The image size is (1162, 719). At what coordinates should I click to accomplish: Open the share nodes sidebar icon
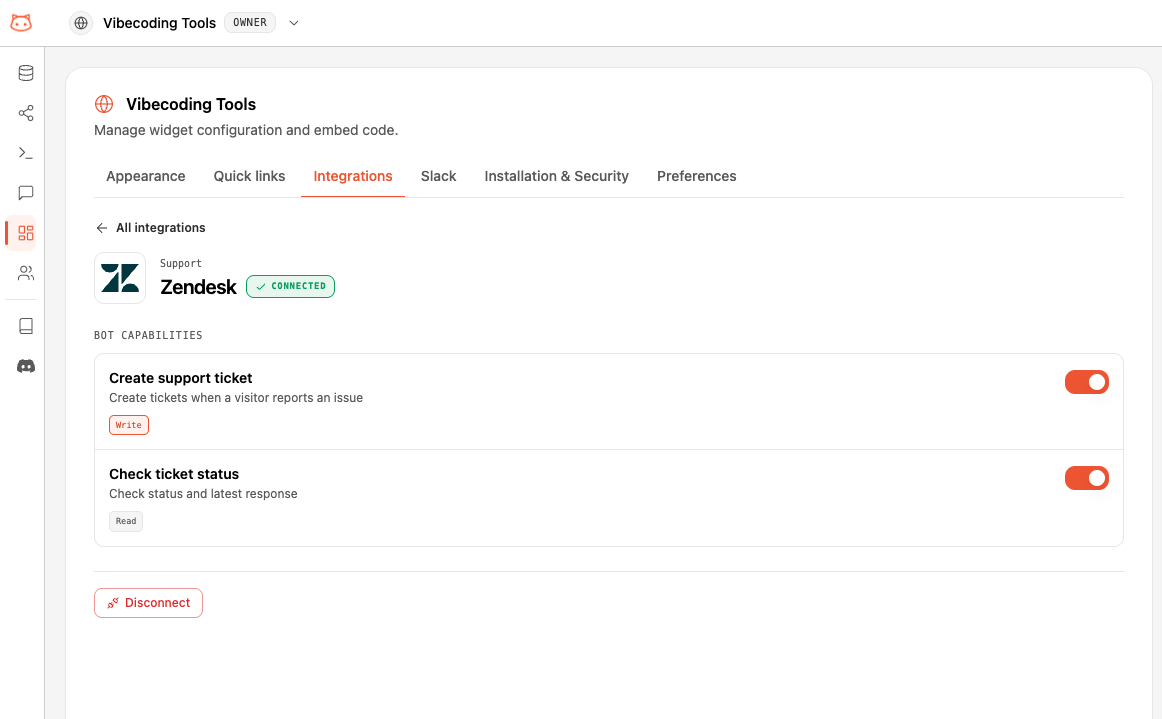tap(26, 113)
